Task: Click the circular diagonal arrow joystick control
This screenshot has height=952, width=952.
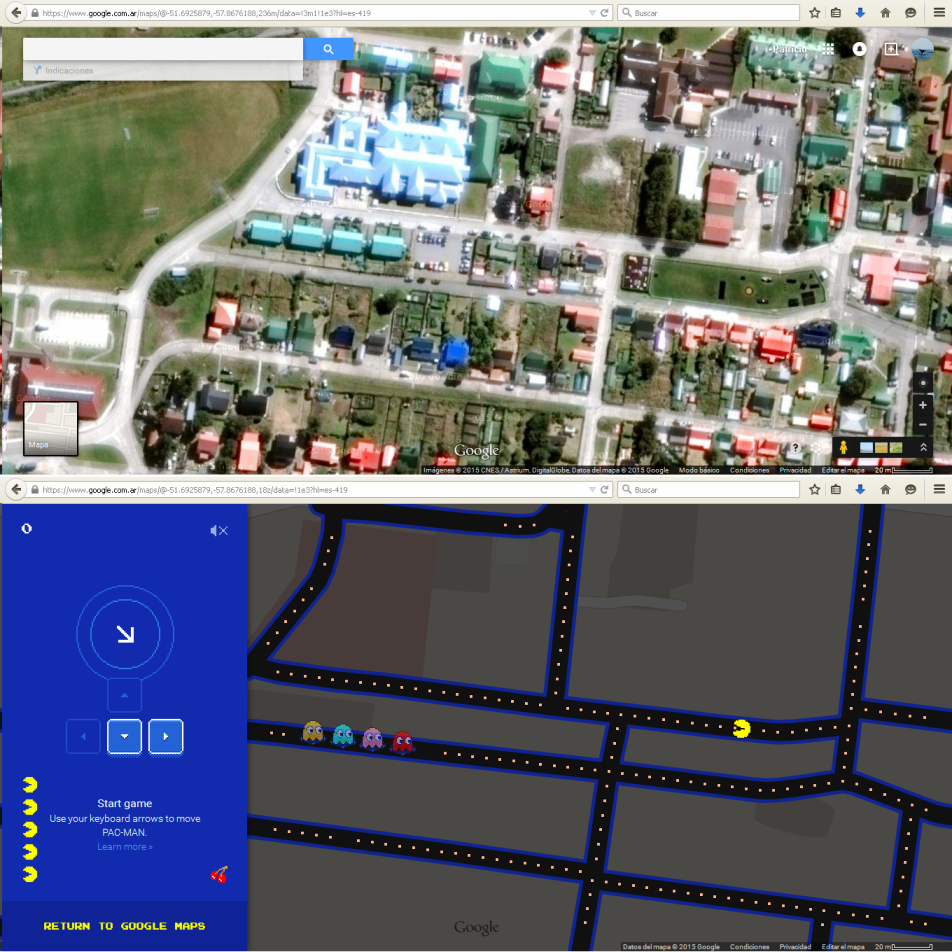Action: 125,634
